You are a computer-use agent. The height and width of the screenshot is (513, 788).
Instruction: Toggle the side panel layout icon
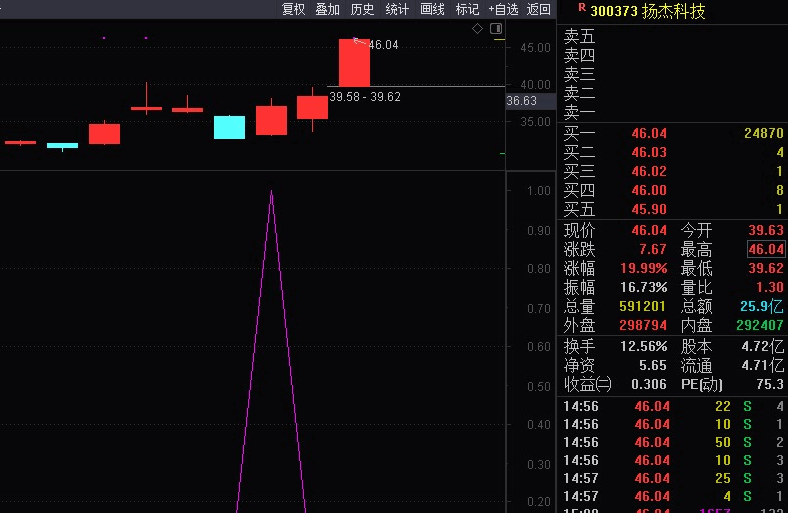coord(496,29)
